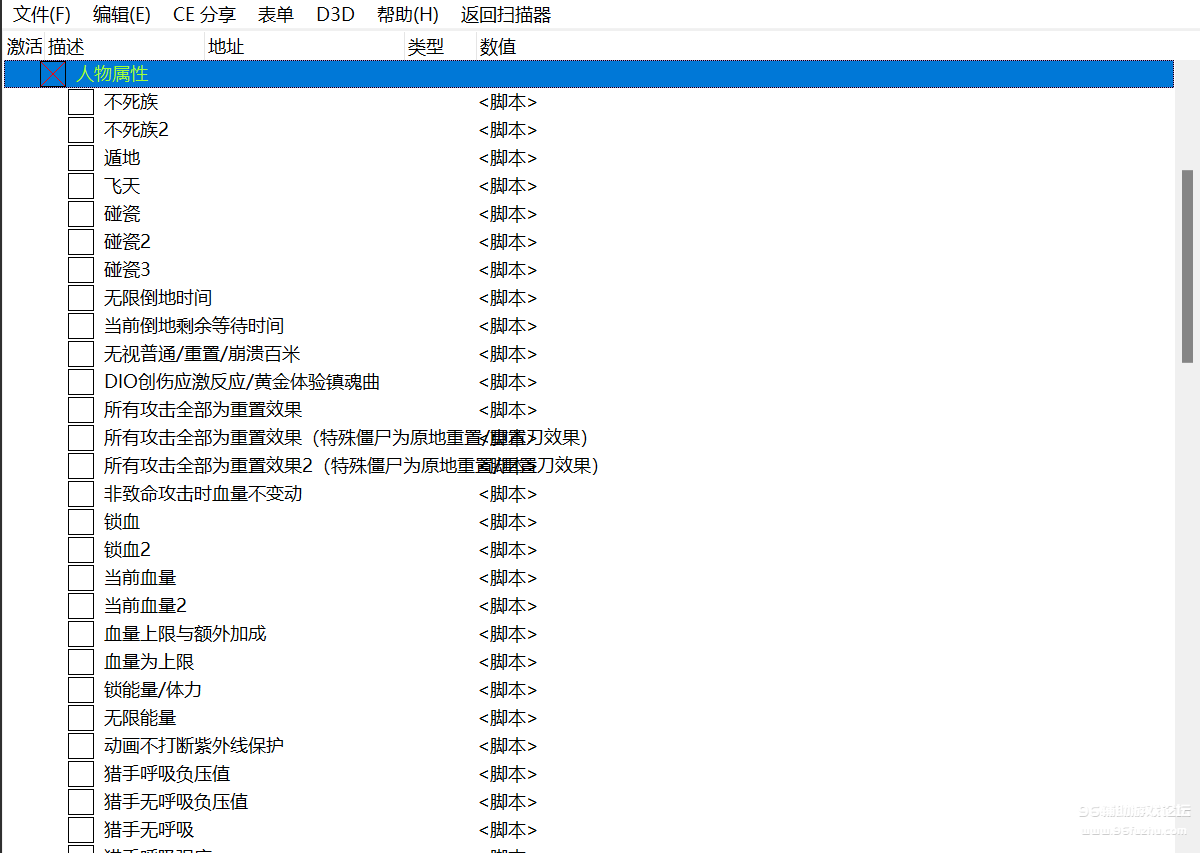Click the vertical scrollbar thumb
This screenshot has width=1200, height=853.
point(1187,265)
